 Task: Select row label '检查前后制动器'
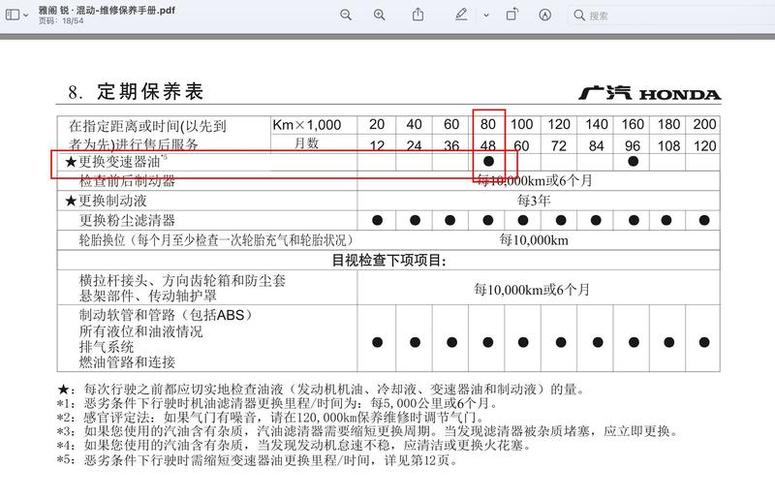click(127, 181)
